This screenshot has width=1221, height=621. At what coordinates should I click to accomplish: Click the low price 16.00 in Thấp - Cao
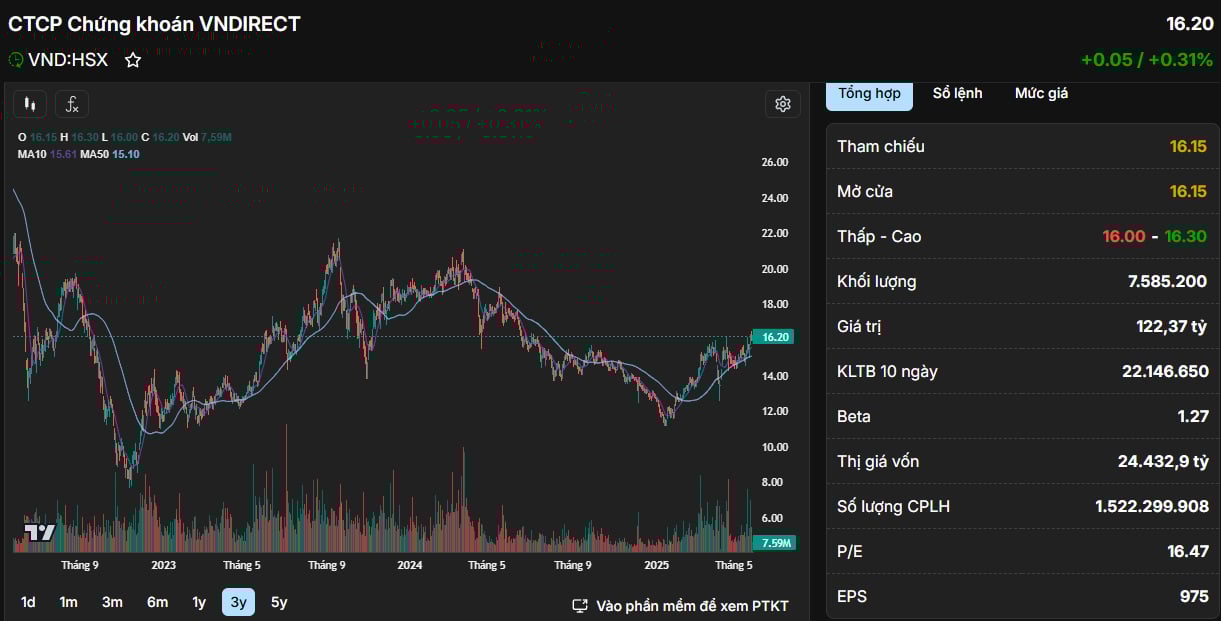1125,236
